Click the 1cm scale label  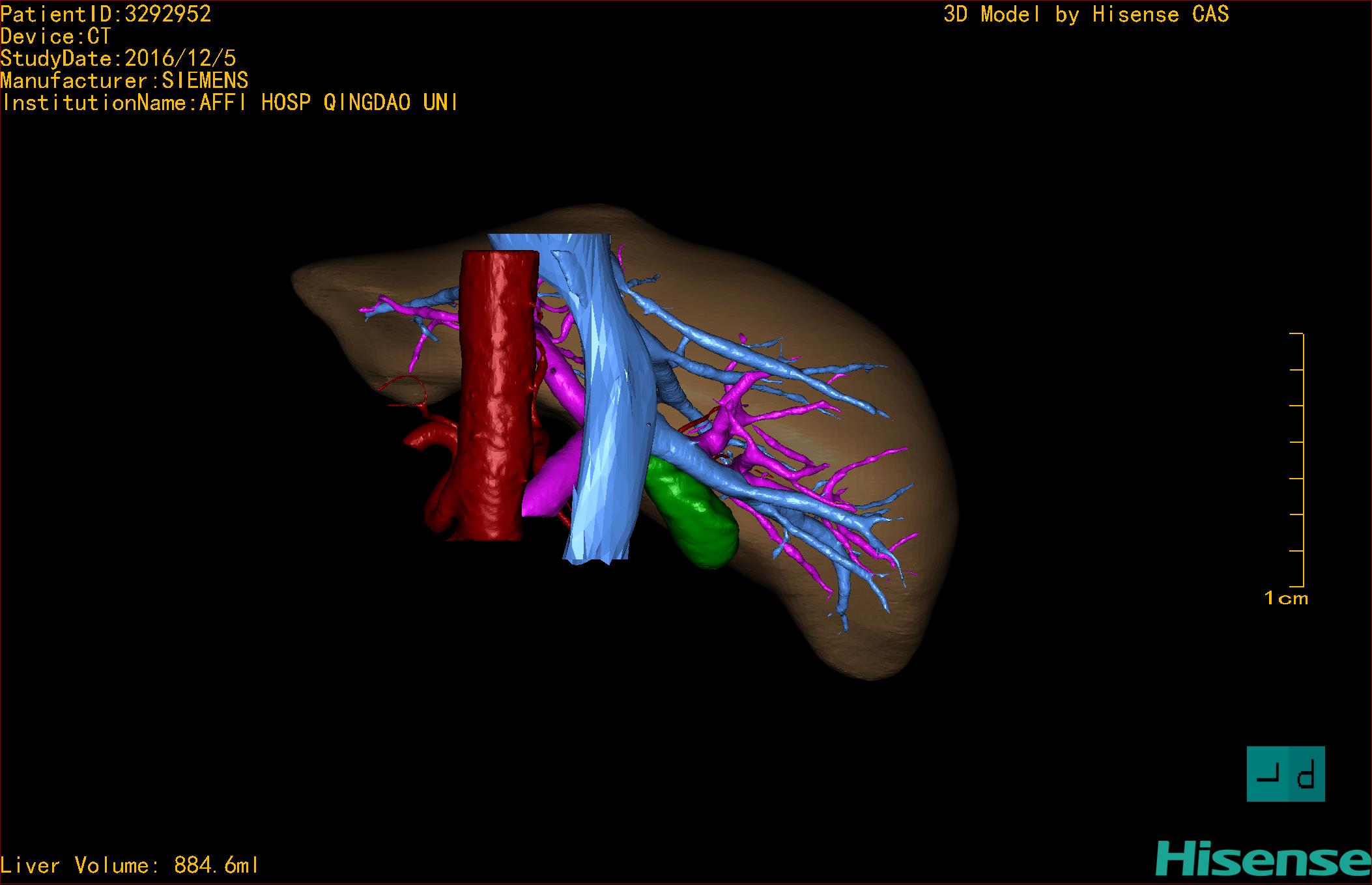click(x=1285, y=598)
